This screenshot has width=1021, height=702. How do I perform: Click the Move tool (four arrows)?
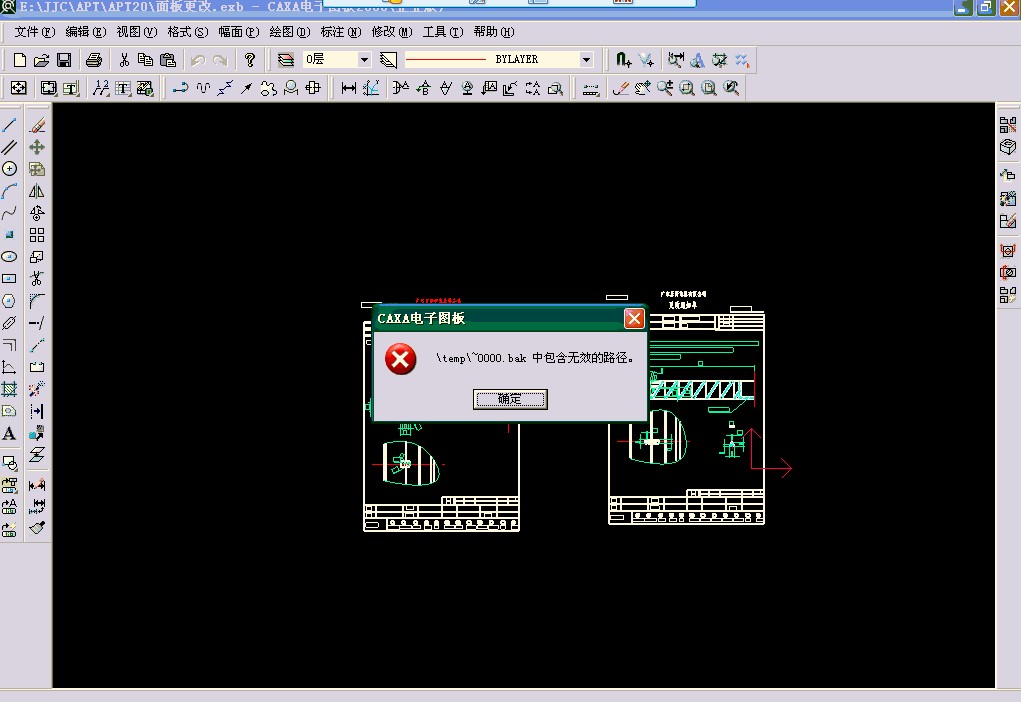(x=37, y=147)
